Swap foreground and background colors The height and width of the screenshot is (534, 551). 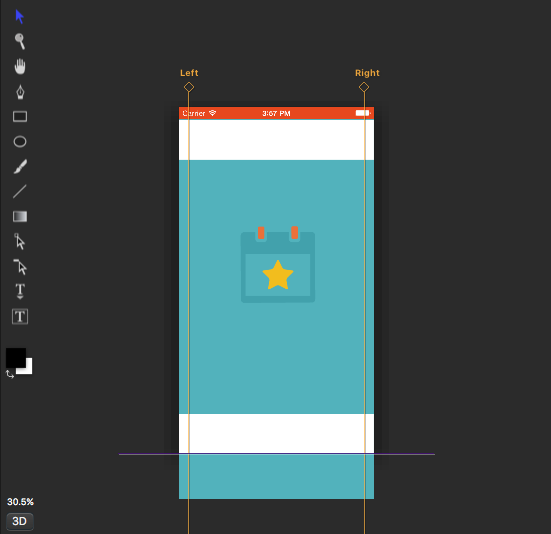(x=10, y=375)
